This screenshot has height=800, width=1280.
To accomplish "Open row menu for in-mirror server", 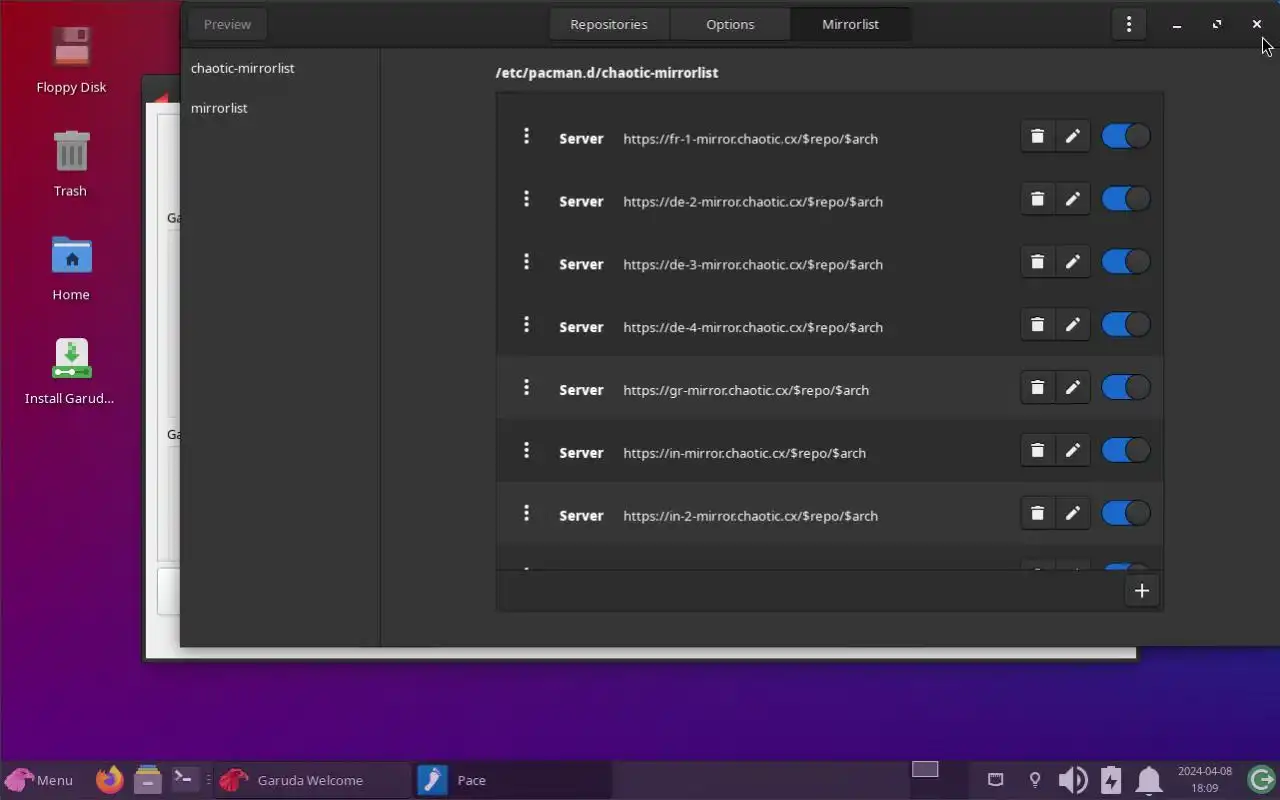I will [526, 451].
